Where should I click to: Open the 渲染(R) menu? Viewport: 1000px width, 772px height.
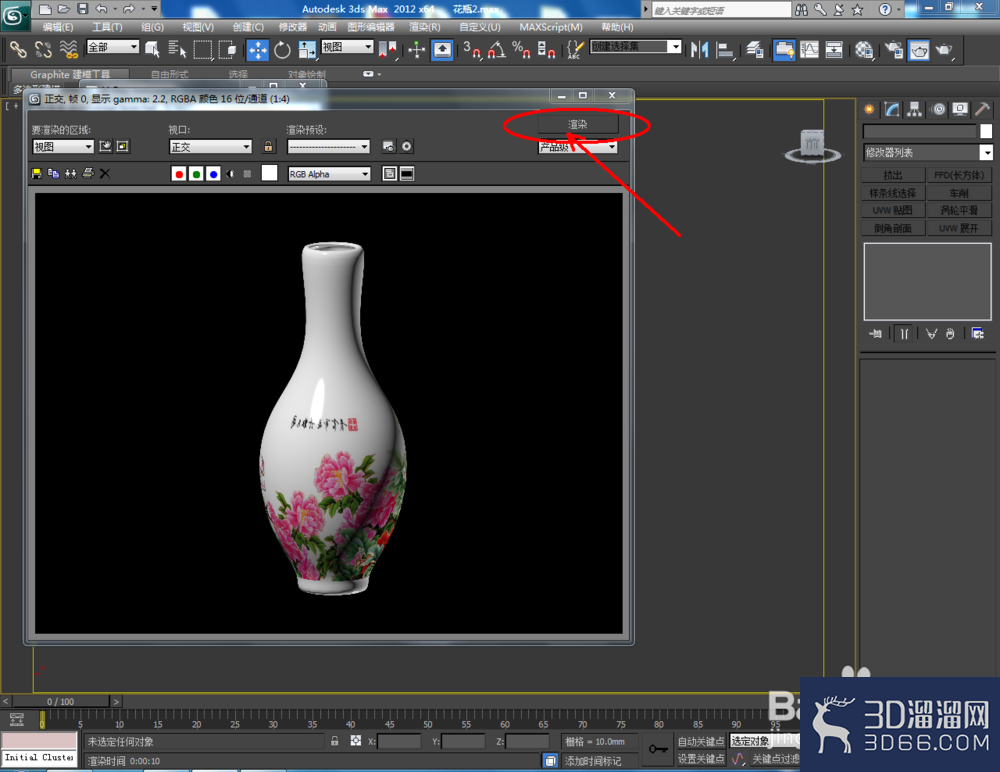point(424,27)
